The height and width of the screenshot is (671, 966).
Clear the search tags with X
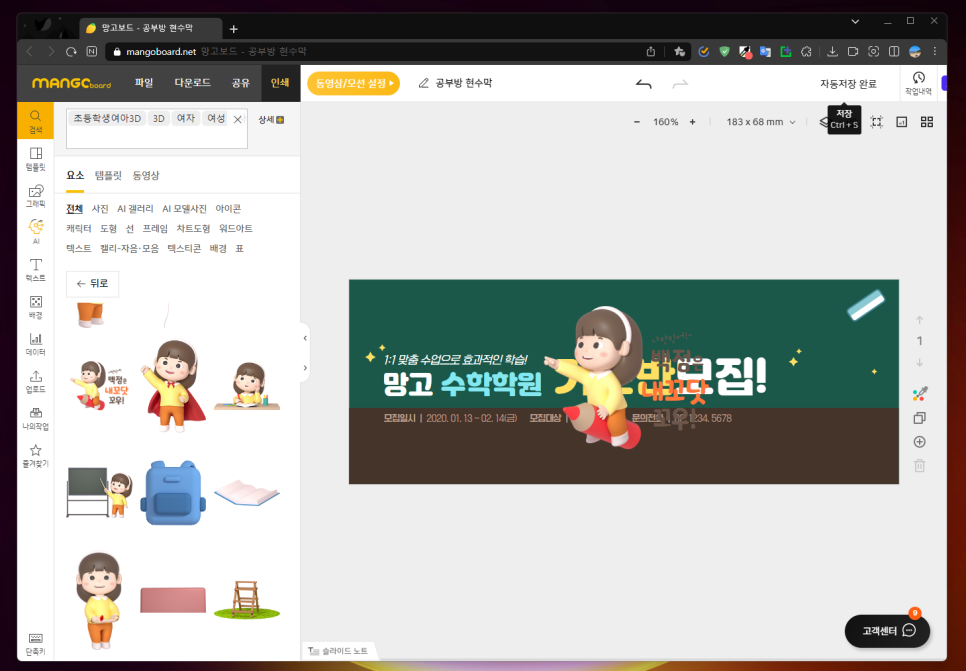[x=238, y=120]
